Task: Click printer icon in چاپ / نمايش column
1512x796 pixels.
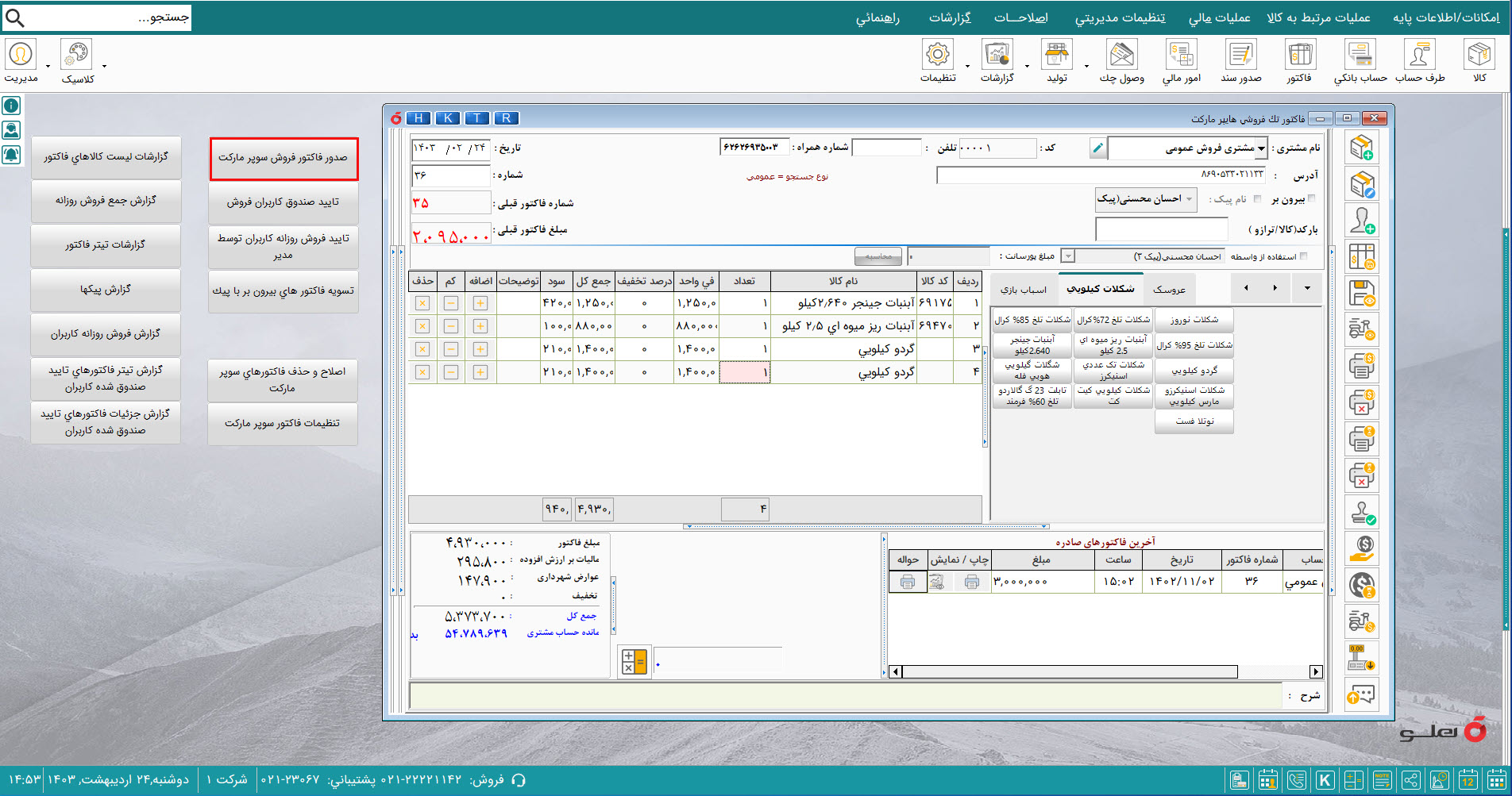Action: 971,582
